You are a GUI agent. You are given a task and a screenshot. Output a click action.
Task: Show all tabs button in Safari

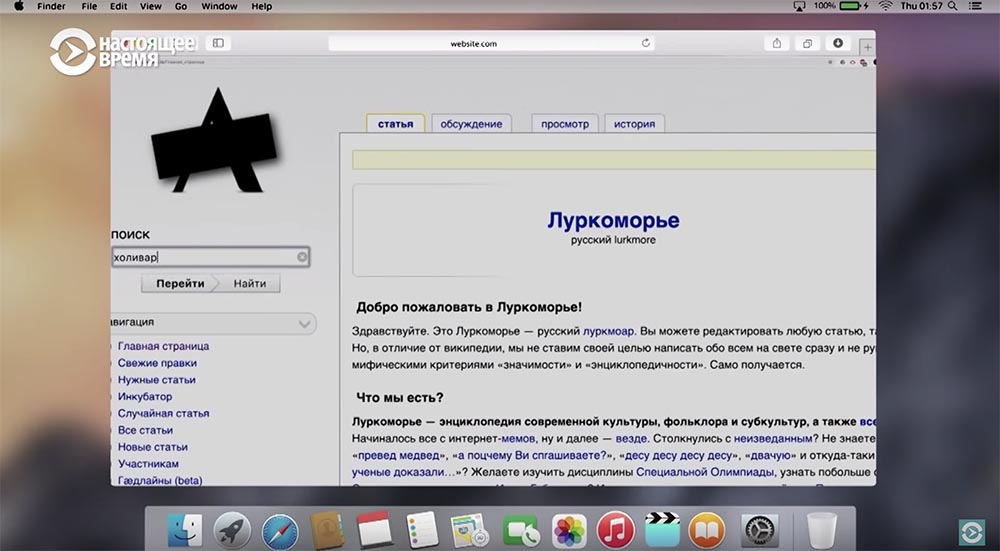pyautogui.click(x=807, y=43)
